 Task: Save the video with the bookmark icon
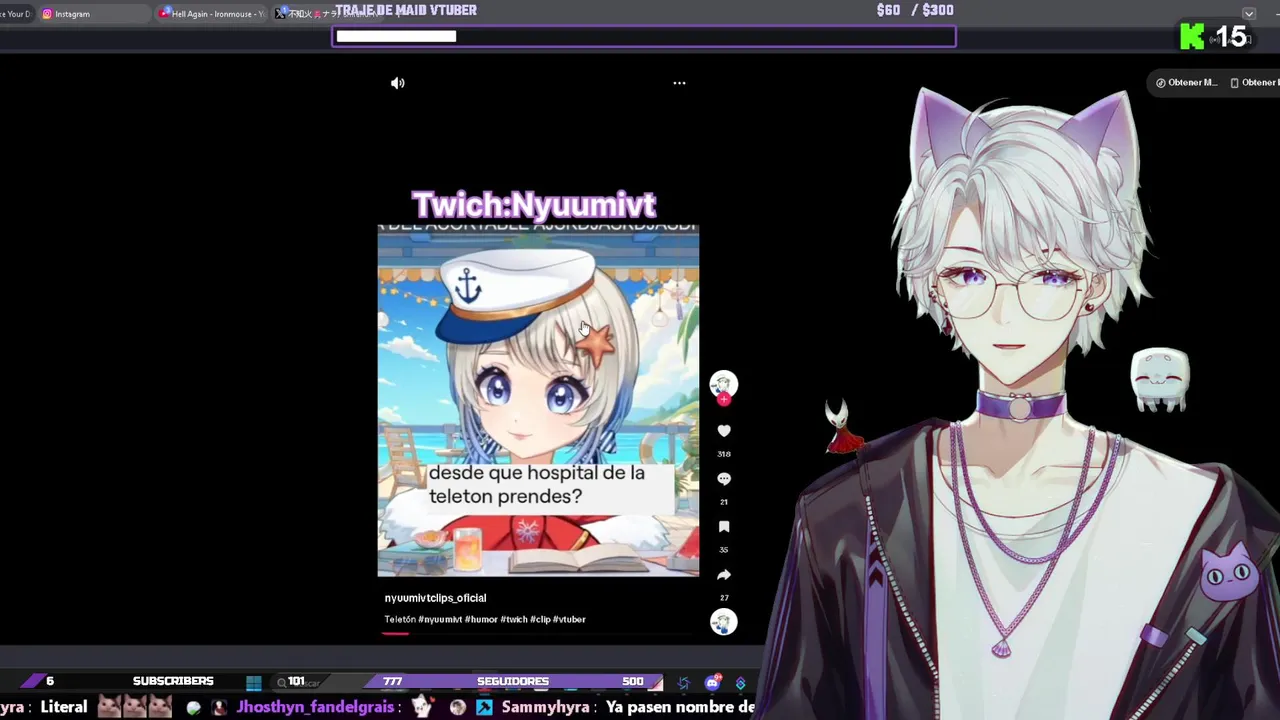point(724,527)
